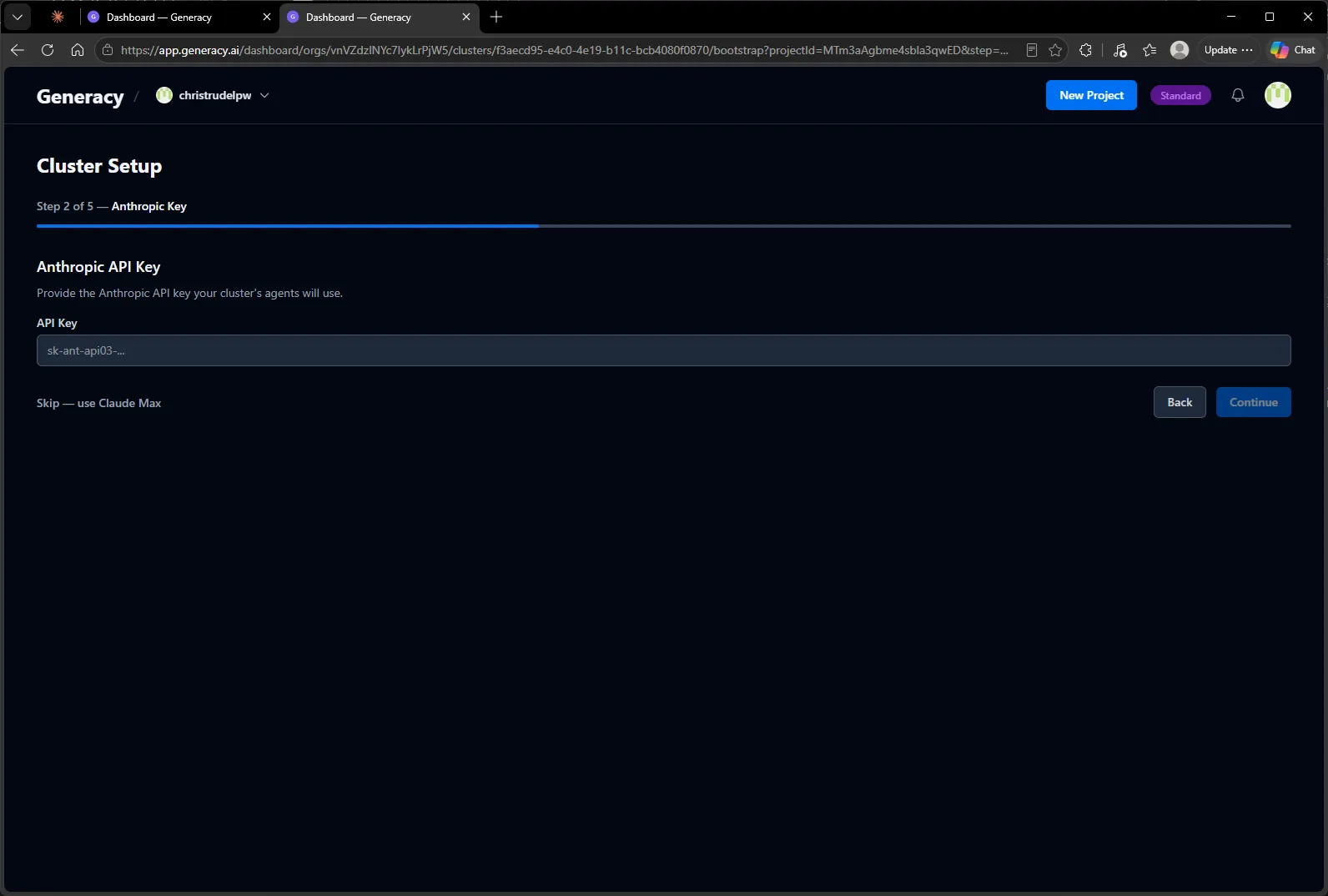Screen dimensions: 1328x896
Task: Focus the API Key input field
Action: [663, 350]
